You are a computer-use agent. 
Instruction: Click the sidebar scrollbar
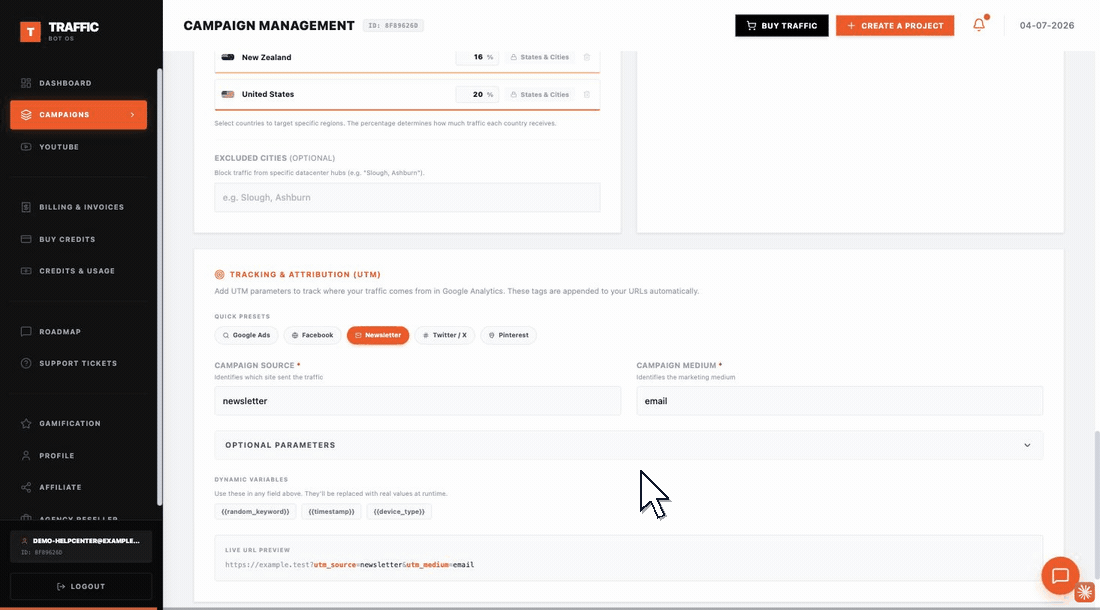coord(159,286)
